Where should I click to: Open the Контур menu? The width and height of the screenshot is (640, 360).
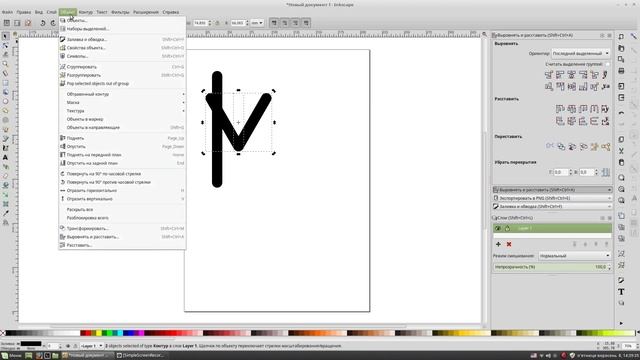click(86, 12)
